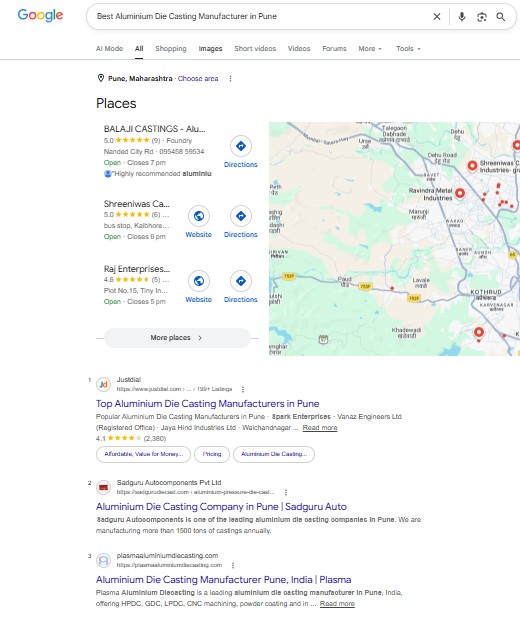Click the Choose area link

pos(198,78)
